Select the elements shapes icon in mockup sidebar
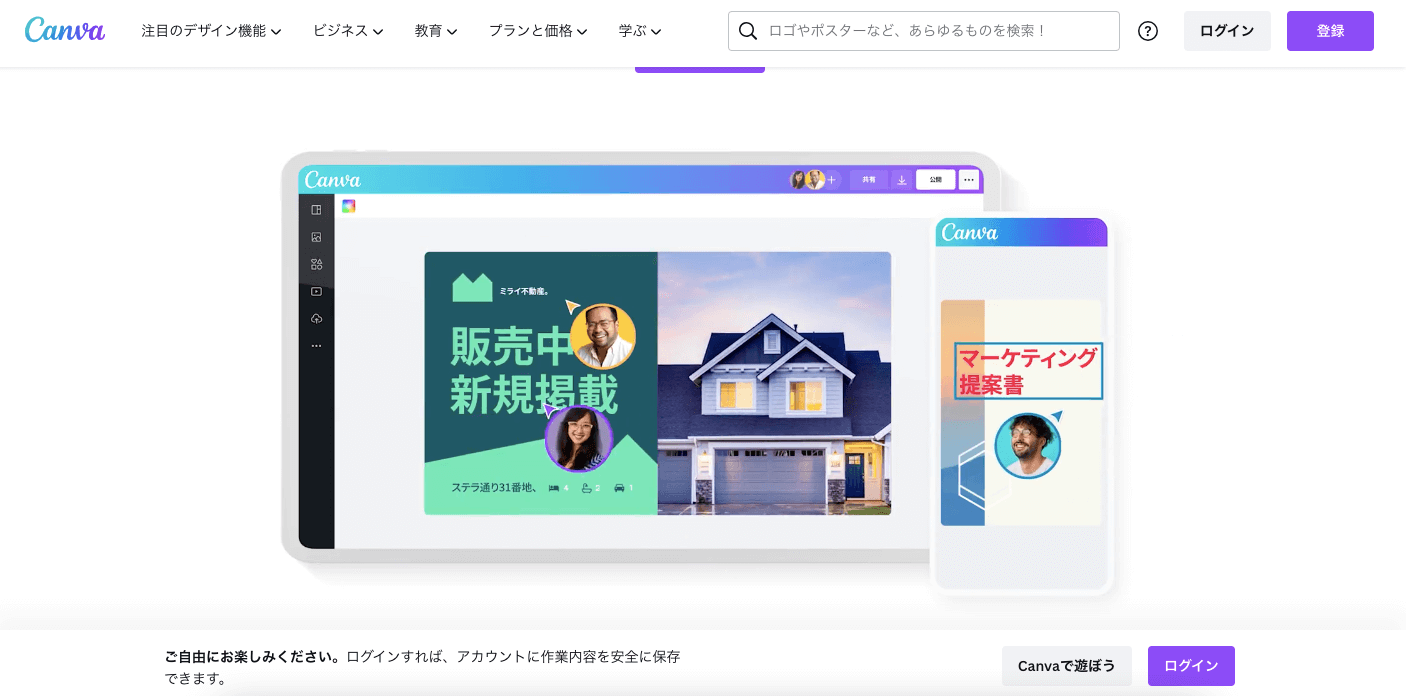Screen dimensions: 1406x696 (316, 264)
